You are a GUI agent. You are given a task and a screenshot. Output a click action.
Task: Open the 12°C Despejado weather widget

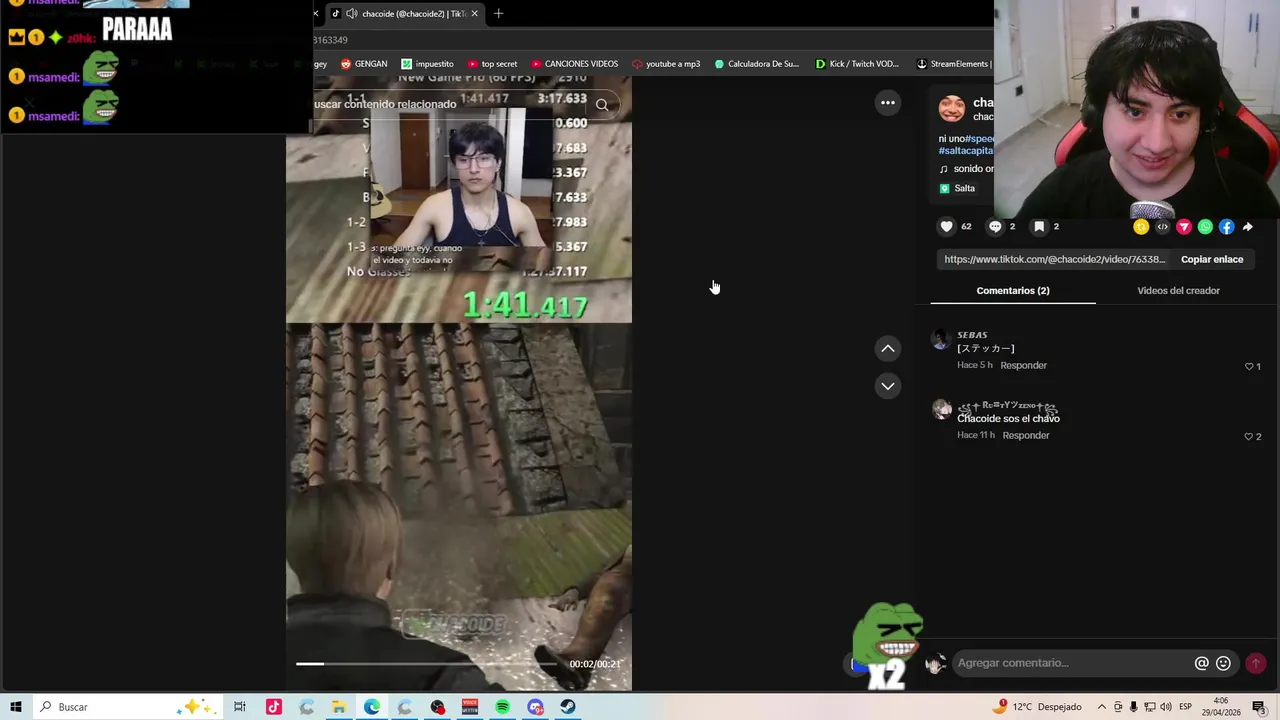coord(1036,707)
